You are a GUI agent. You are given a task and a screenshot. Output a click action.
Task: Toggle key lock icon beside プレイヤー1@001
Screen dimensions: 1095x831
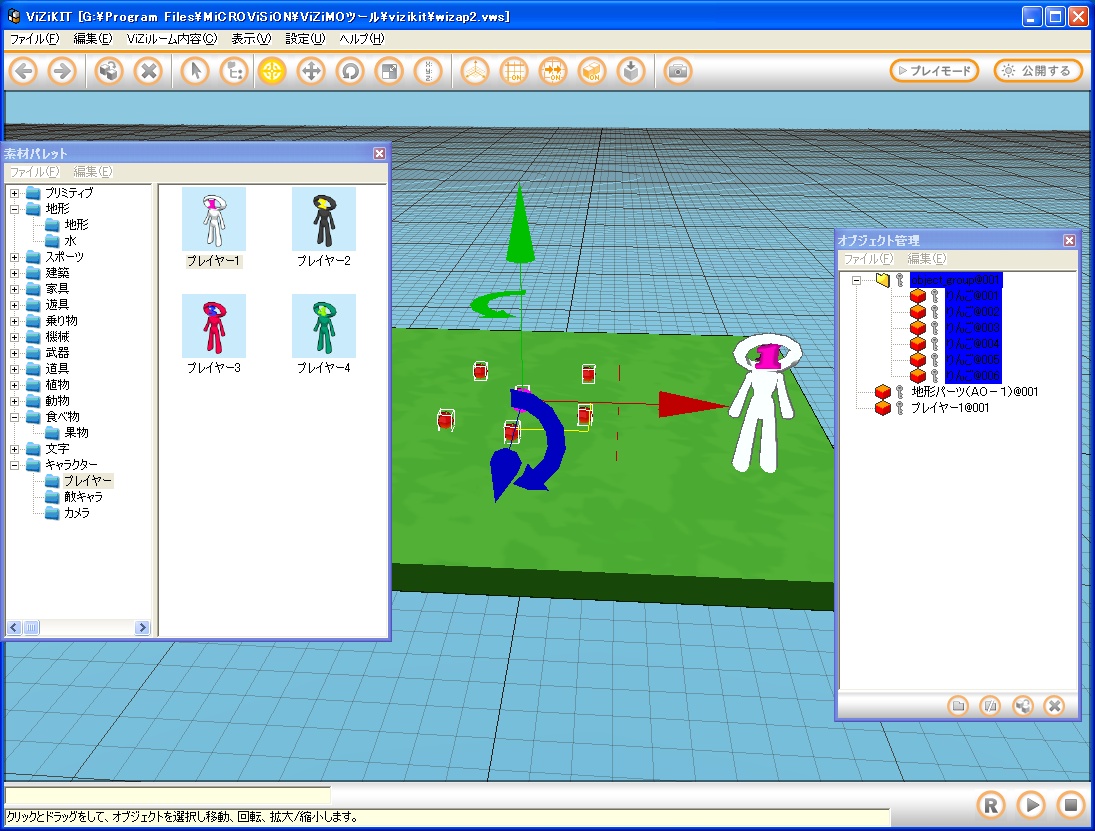(899, 408)
